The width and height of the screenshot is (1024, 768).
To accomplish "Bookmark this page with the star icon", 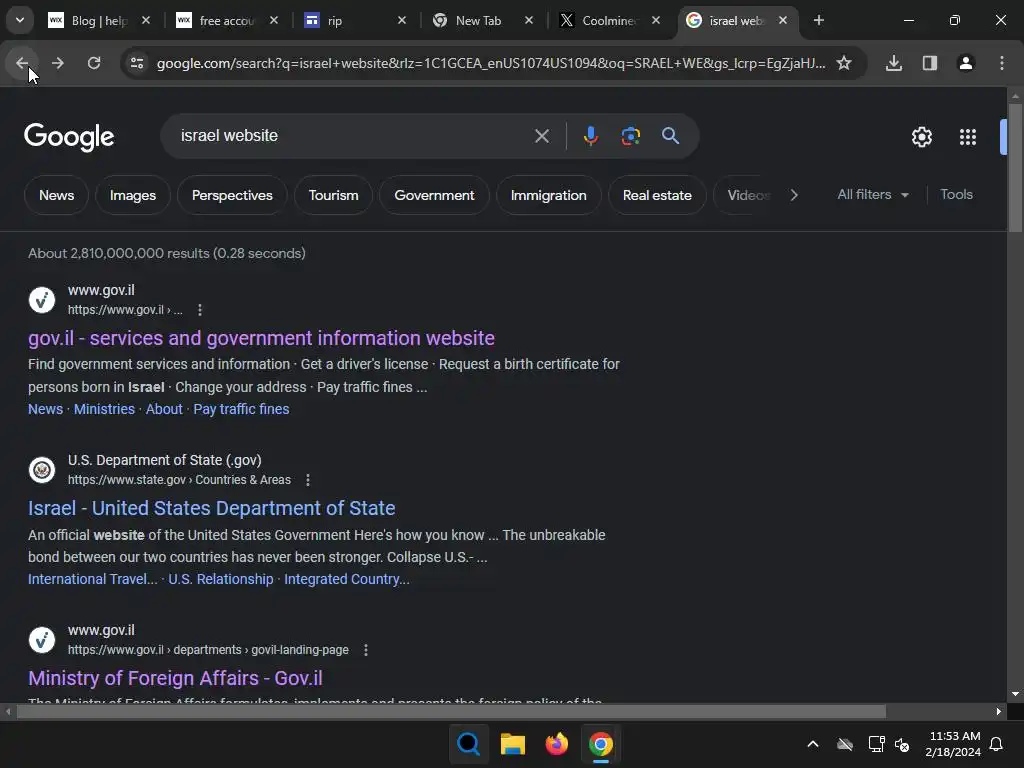I will [x=844, y=63].
